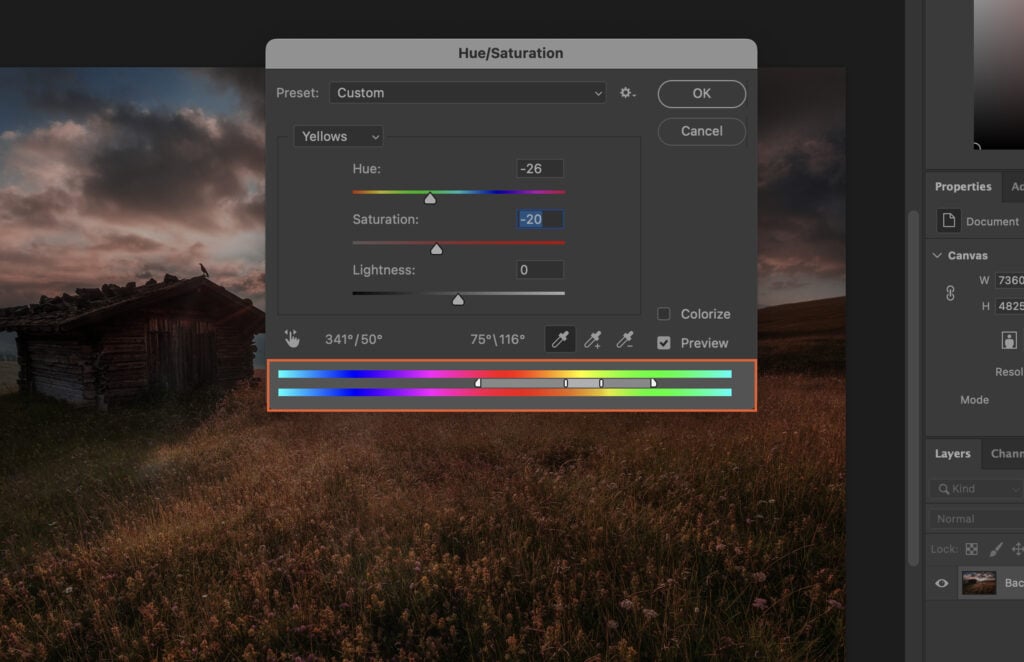Disable the Preview checkbox
The height and width of the screenshot is (662, 1024).
(663, 343)
